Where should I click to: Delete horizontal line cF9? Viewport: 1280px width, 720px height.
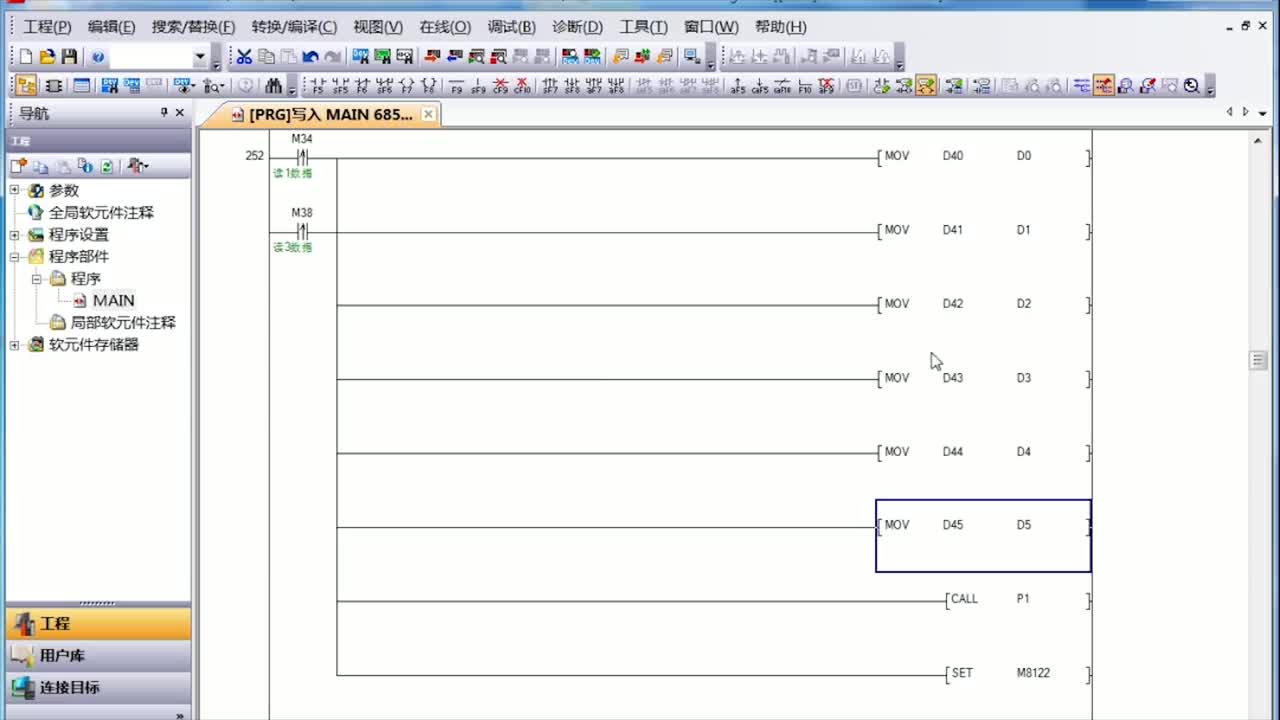(500, 86)
